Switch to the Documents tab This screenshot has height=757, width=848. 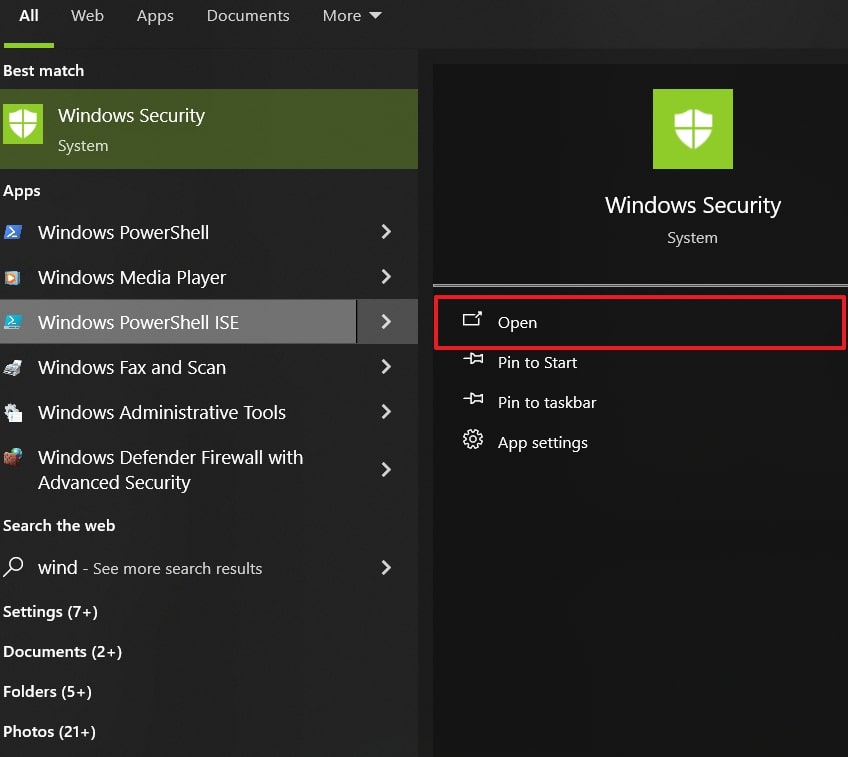tap(248, 15)
